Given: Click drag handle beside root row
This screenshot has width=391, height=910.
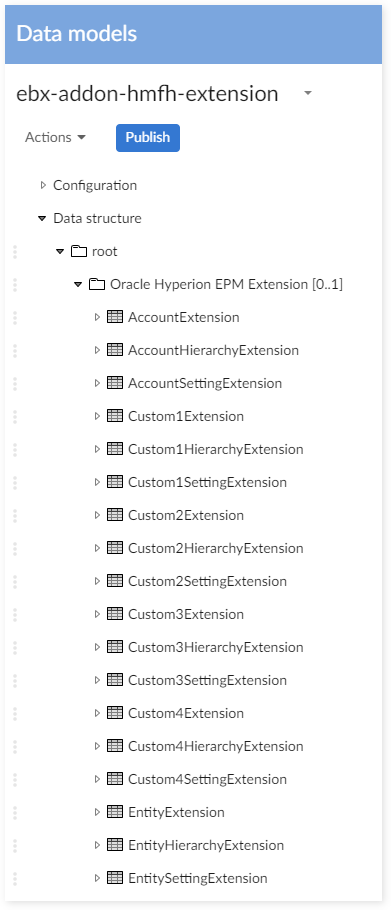Looking at the screenshot, I should point(15,251).
